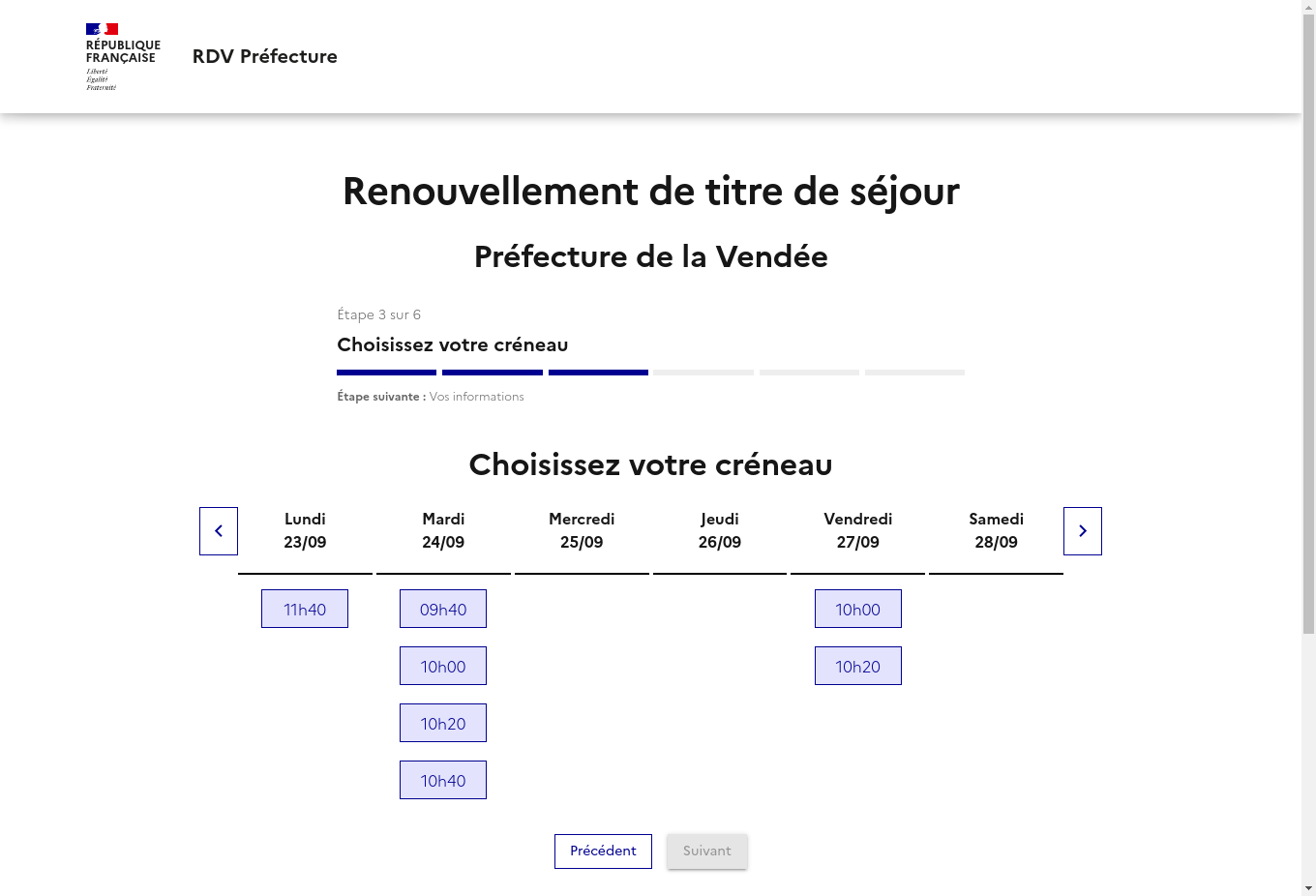Select the 11h40 slot on Lundi 23/09
Image resolution: width=1316 pixels, height=896 pixels.
(305, 609)
